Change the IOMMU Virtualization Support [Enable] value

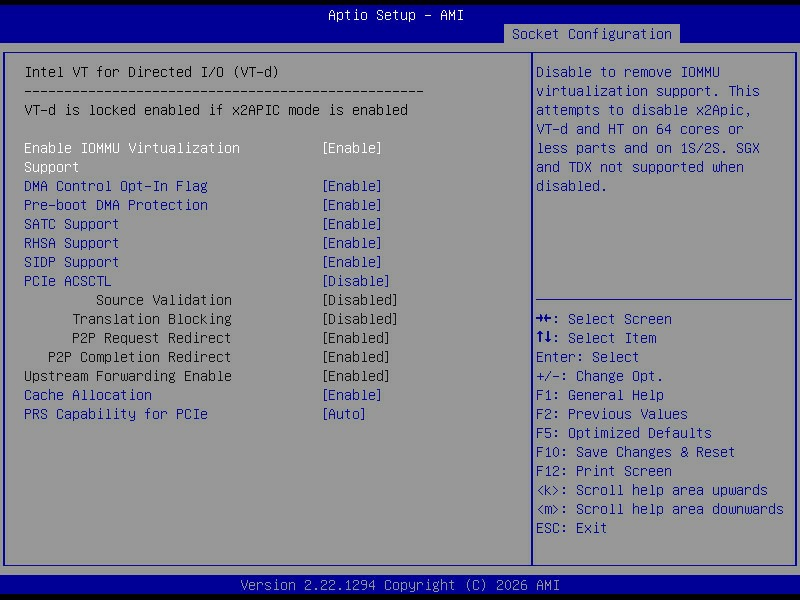(x=352, y=148)
